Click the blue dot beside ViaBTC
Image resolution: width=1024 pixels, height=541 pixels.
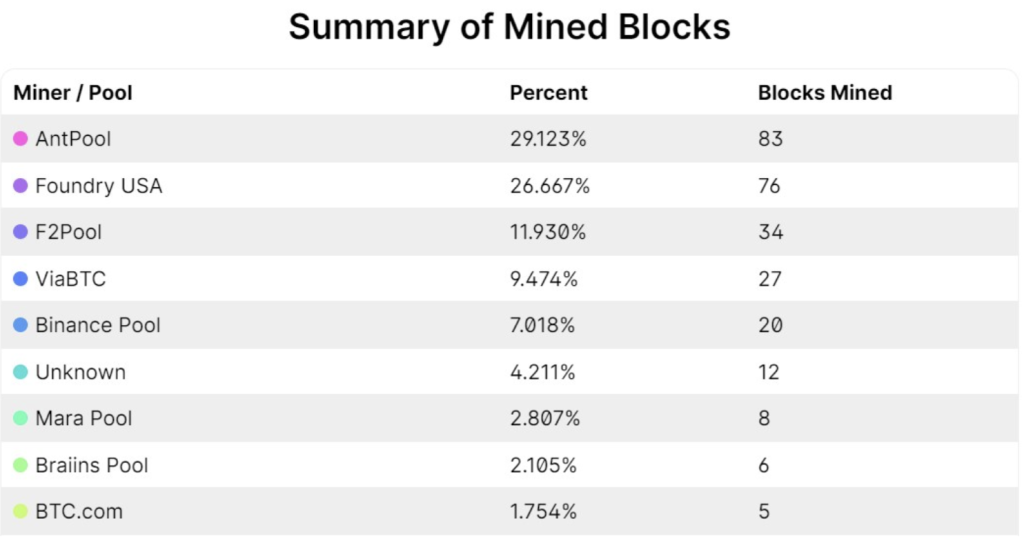pyautogui.click(x=20, y=279)
